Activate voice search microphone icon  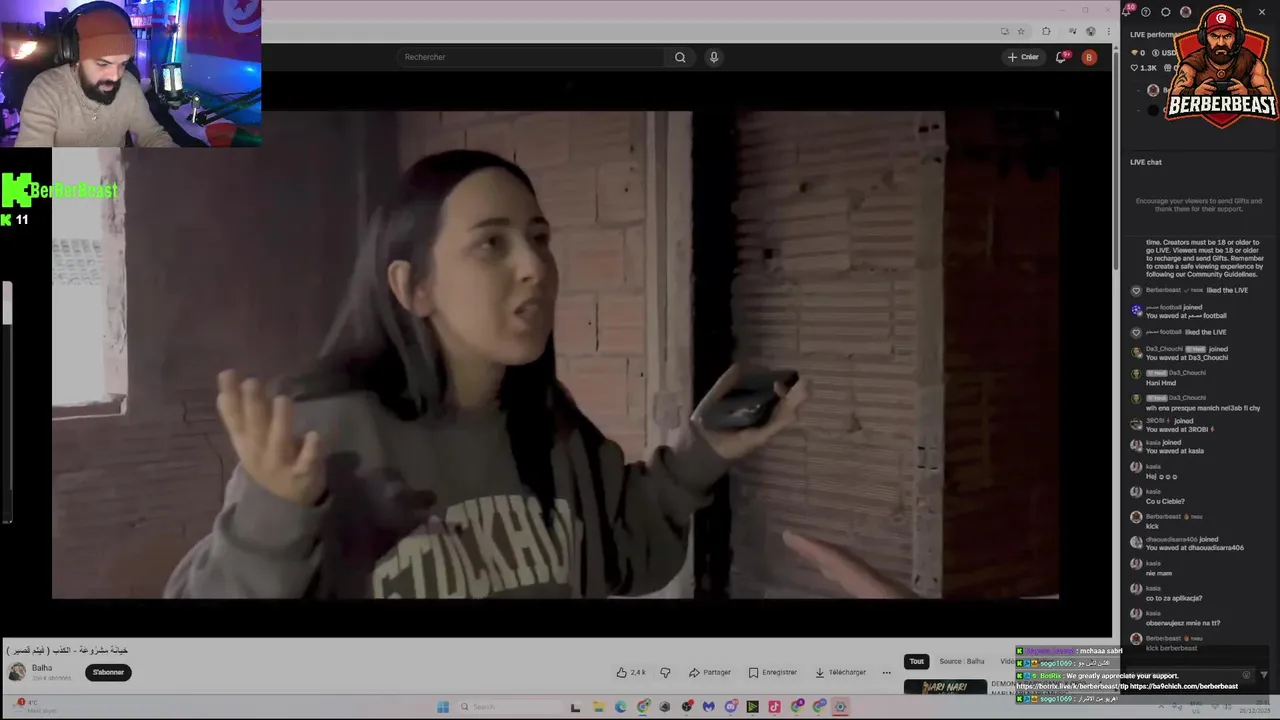[714, 57]
